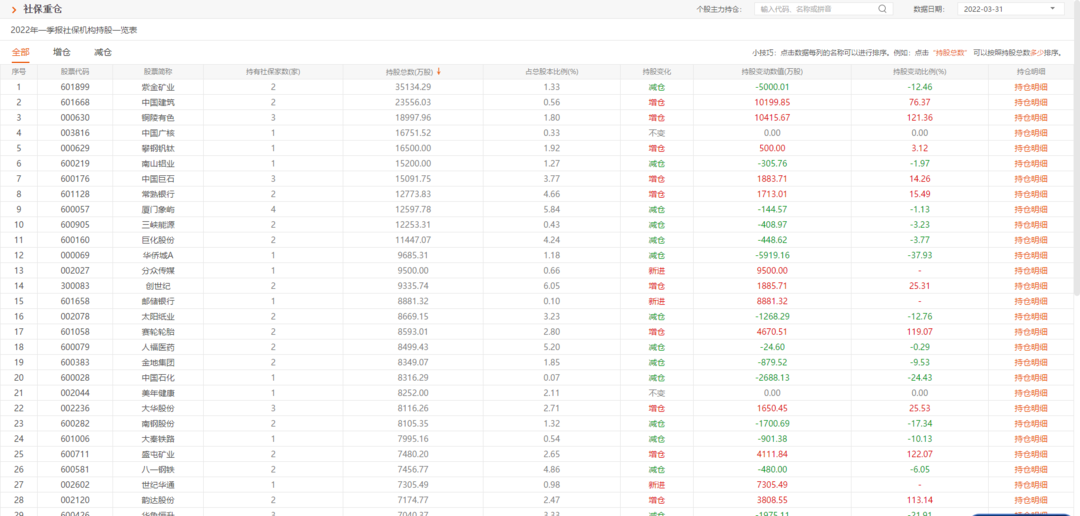
Task: Sort by 持股变动比例(%) column header
Action: (x=920, y=72)
